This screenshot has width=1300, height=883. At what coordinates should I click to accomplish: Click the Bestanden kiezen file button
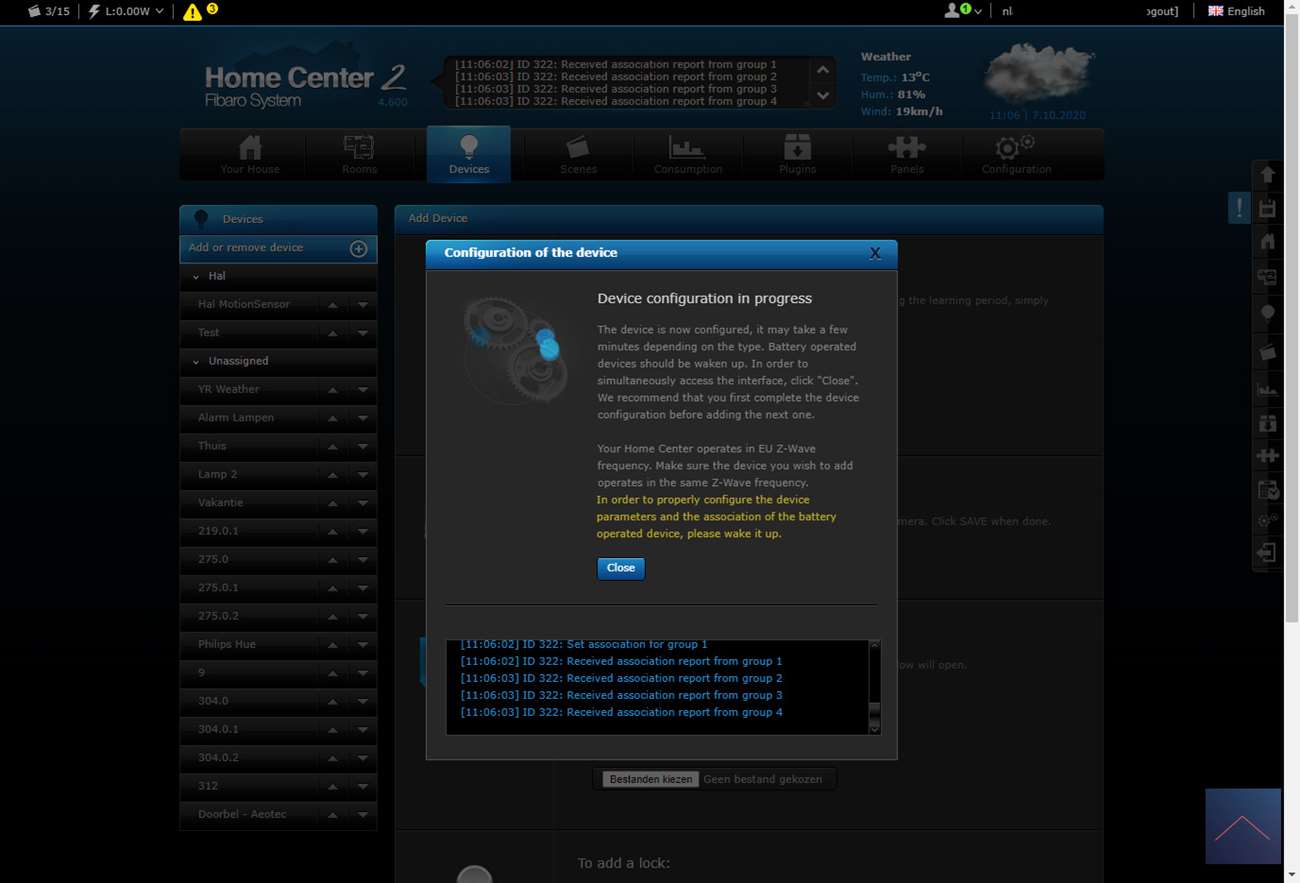[650, 779]
